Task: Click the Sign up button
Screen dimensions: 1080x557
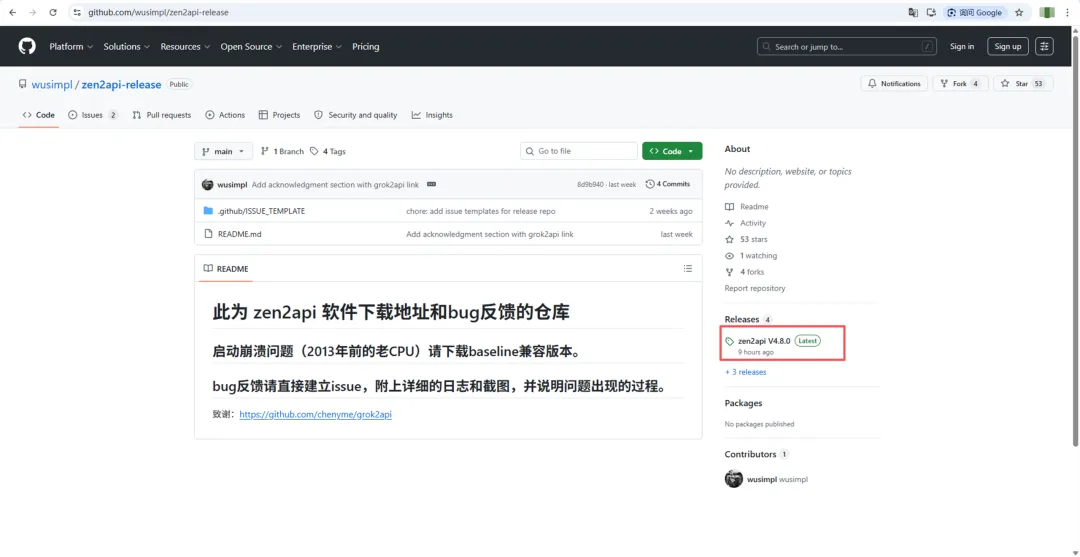Action: point(1008,46)
